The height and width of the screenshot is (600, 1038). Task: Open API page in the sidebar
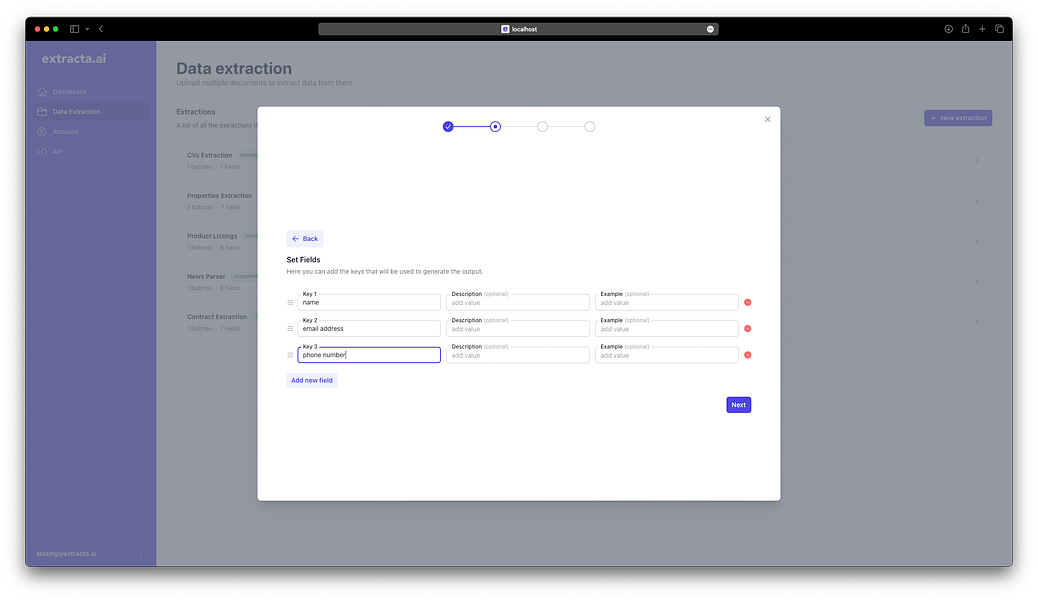point(91,151)
